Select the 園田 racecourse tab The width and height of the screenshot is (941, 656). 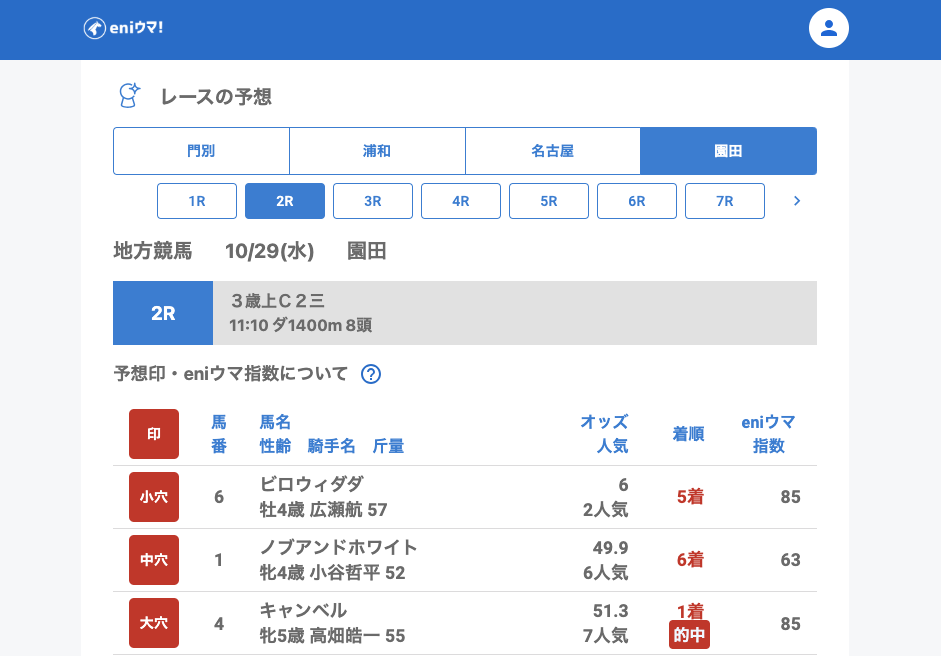(x=728, y=151)
